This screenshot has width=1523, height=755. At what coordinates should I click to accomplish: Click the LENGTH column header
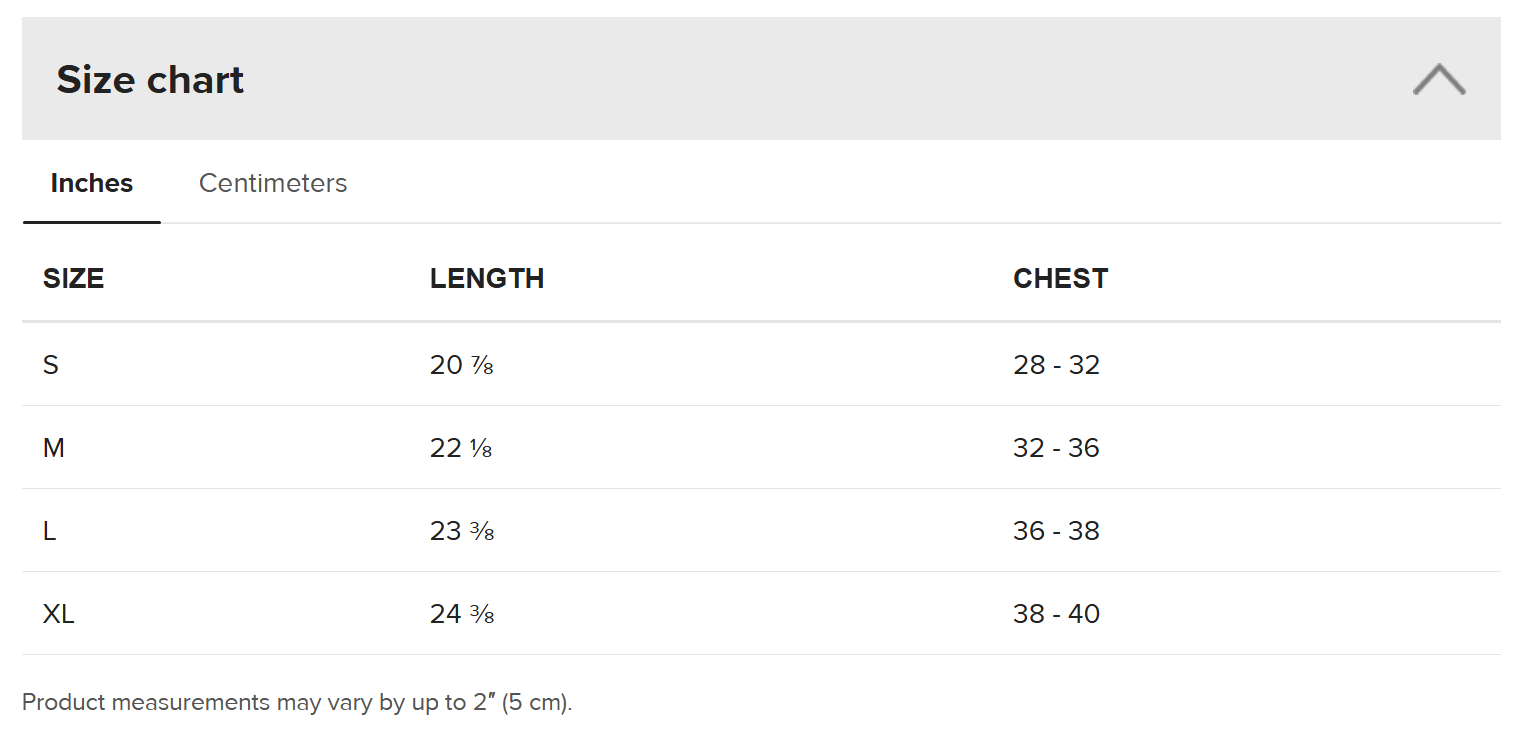pos(487,278)
